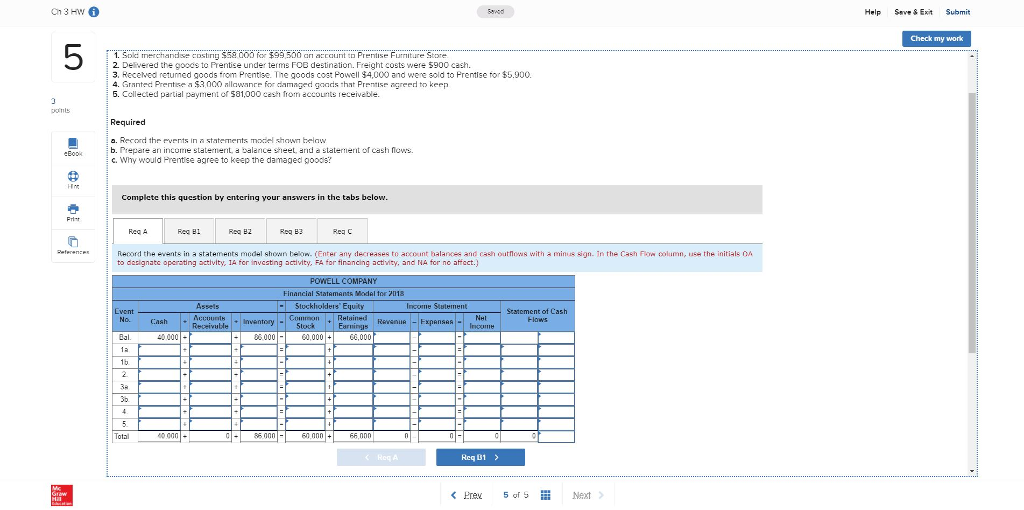Open the Hint resource

coord(73,179)
